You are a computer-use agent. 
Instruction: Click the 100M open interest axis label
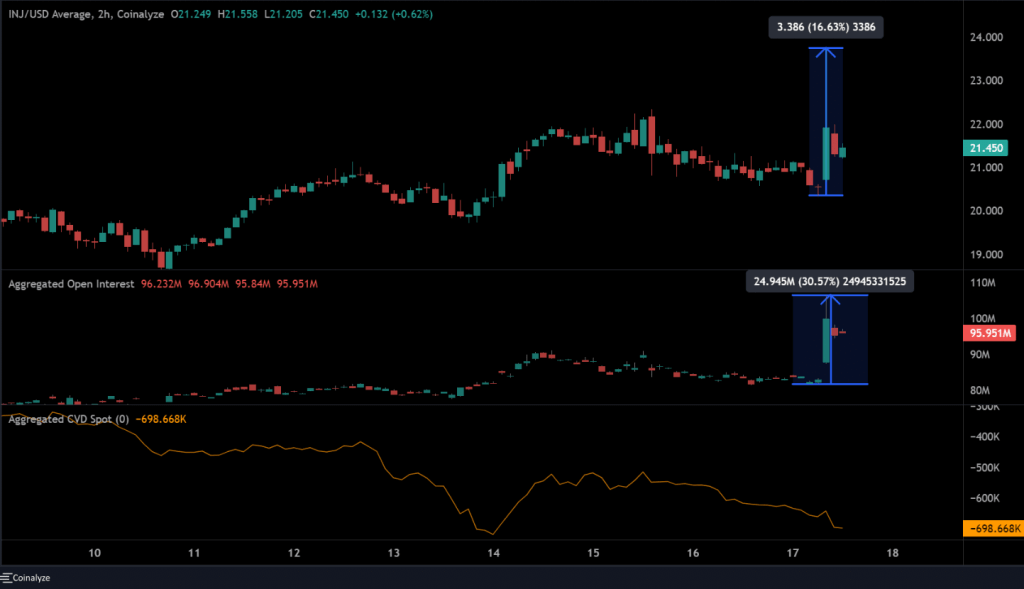[983, 319]
